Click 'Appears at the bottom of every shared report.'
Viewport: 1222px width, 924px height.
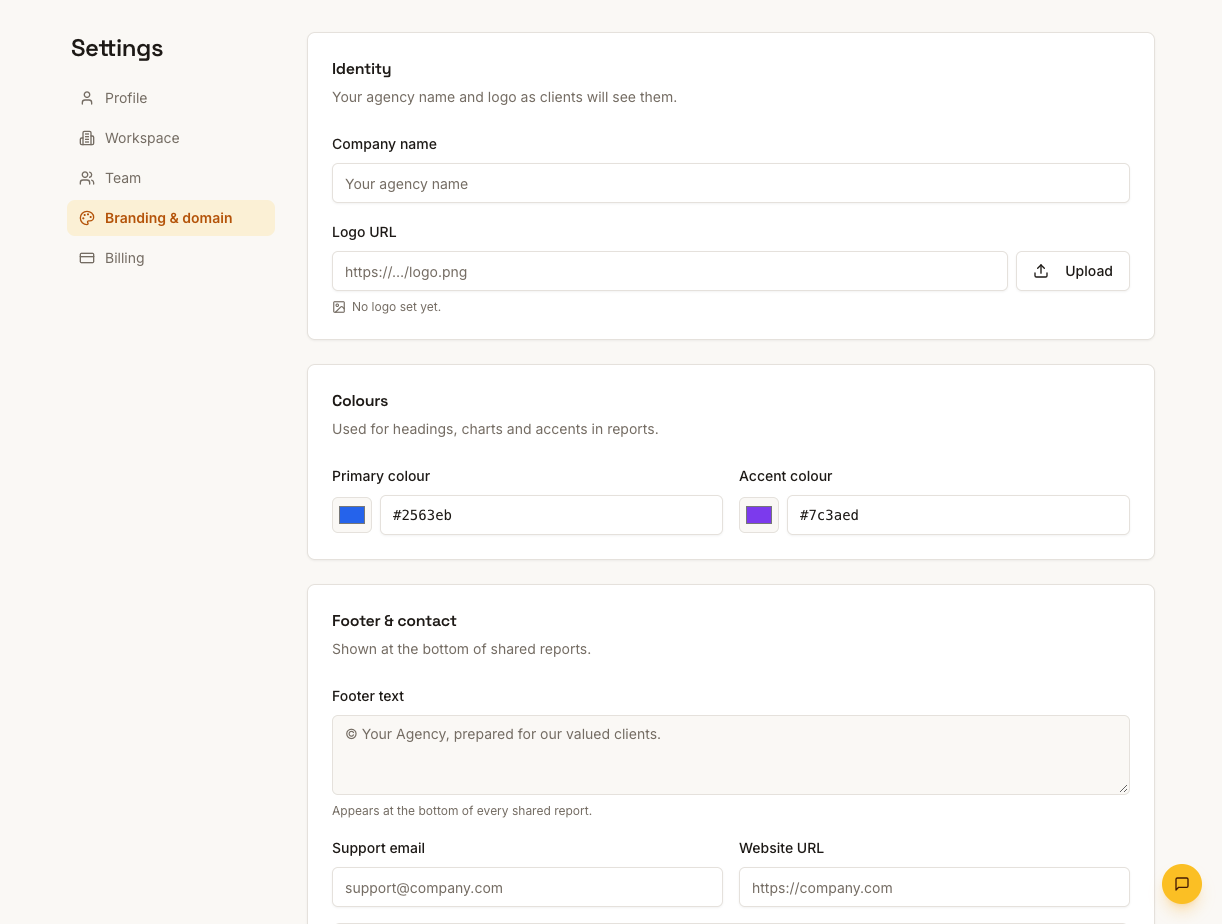tap(462, 811)
